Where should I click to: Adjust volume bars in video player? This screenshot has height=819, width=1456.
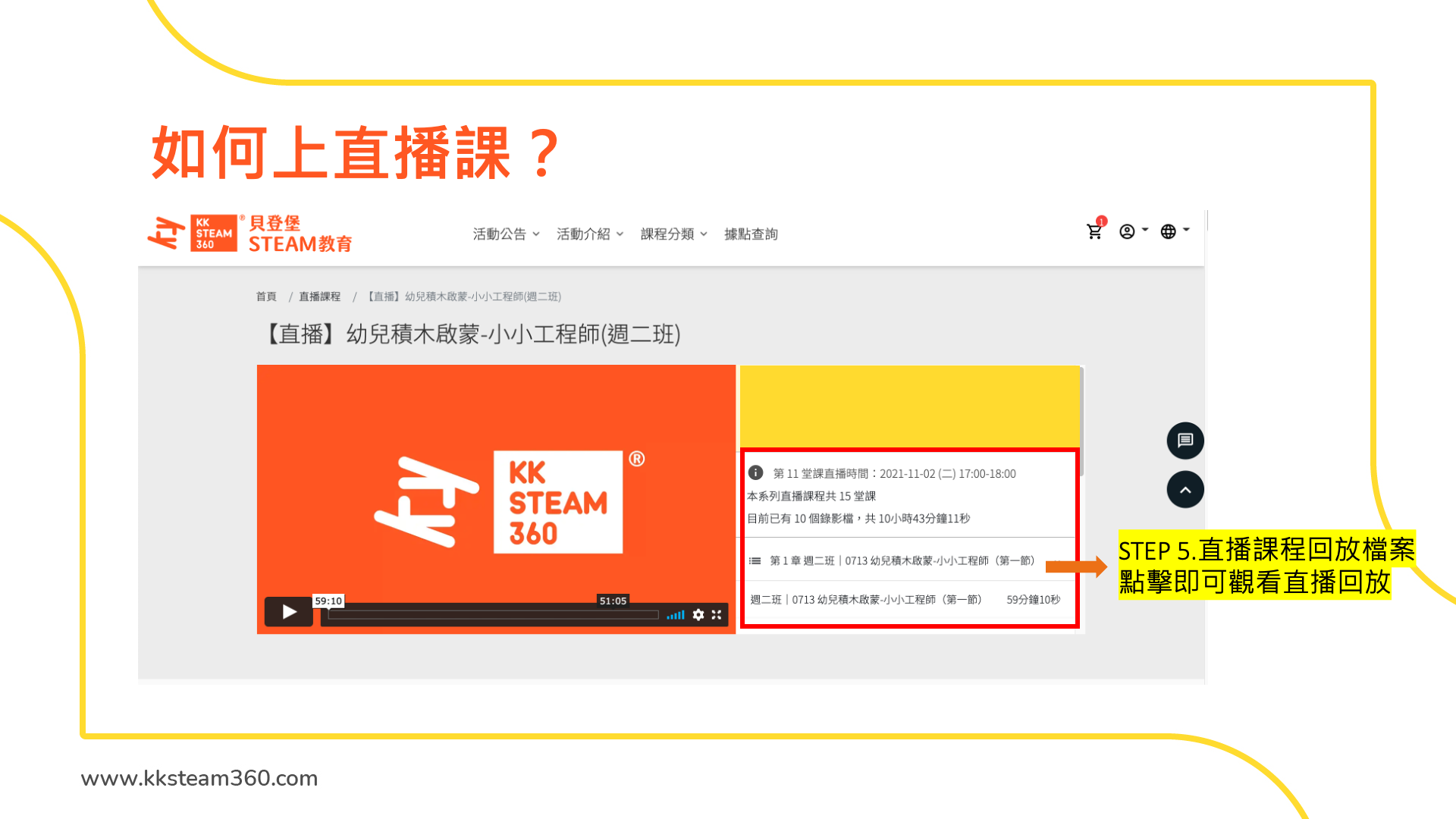click(676, 615)
